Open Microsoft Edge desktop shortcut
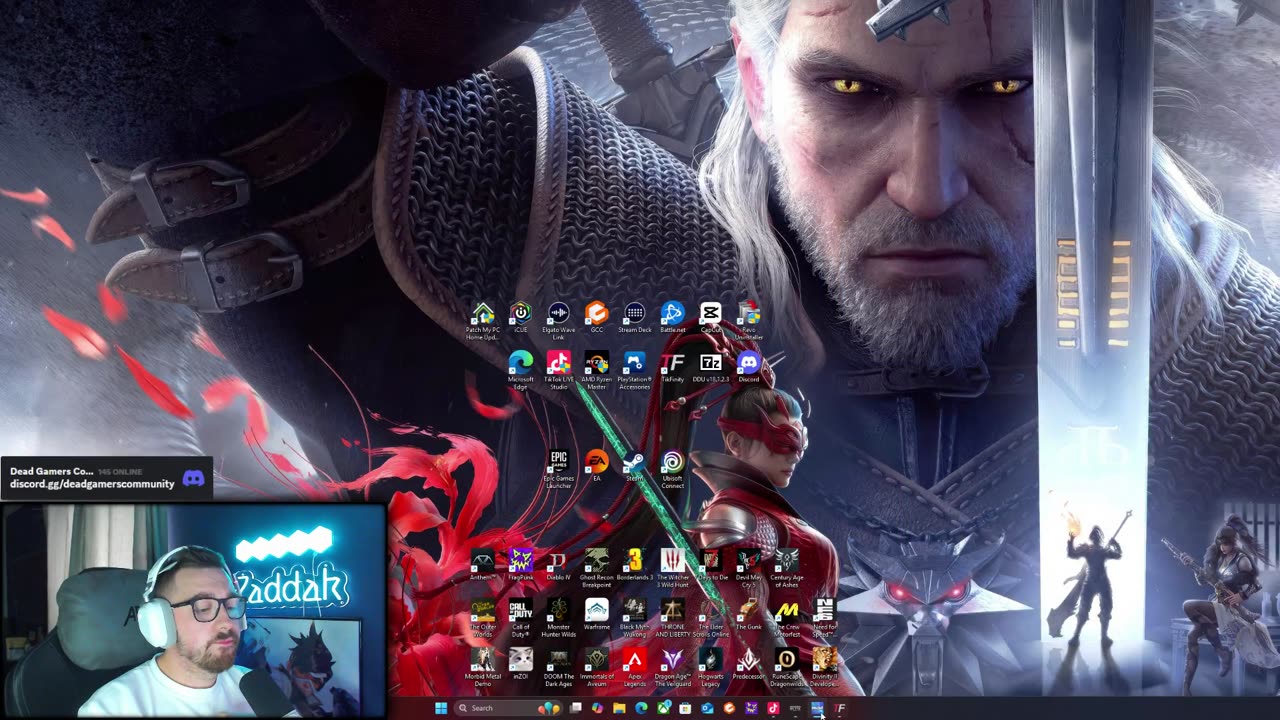1280x720 pixels. click(x=520, y=370)
